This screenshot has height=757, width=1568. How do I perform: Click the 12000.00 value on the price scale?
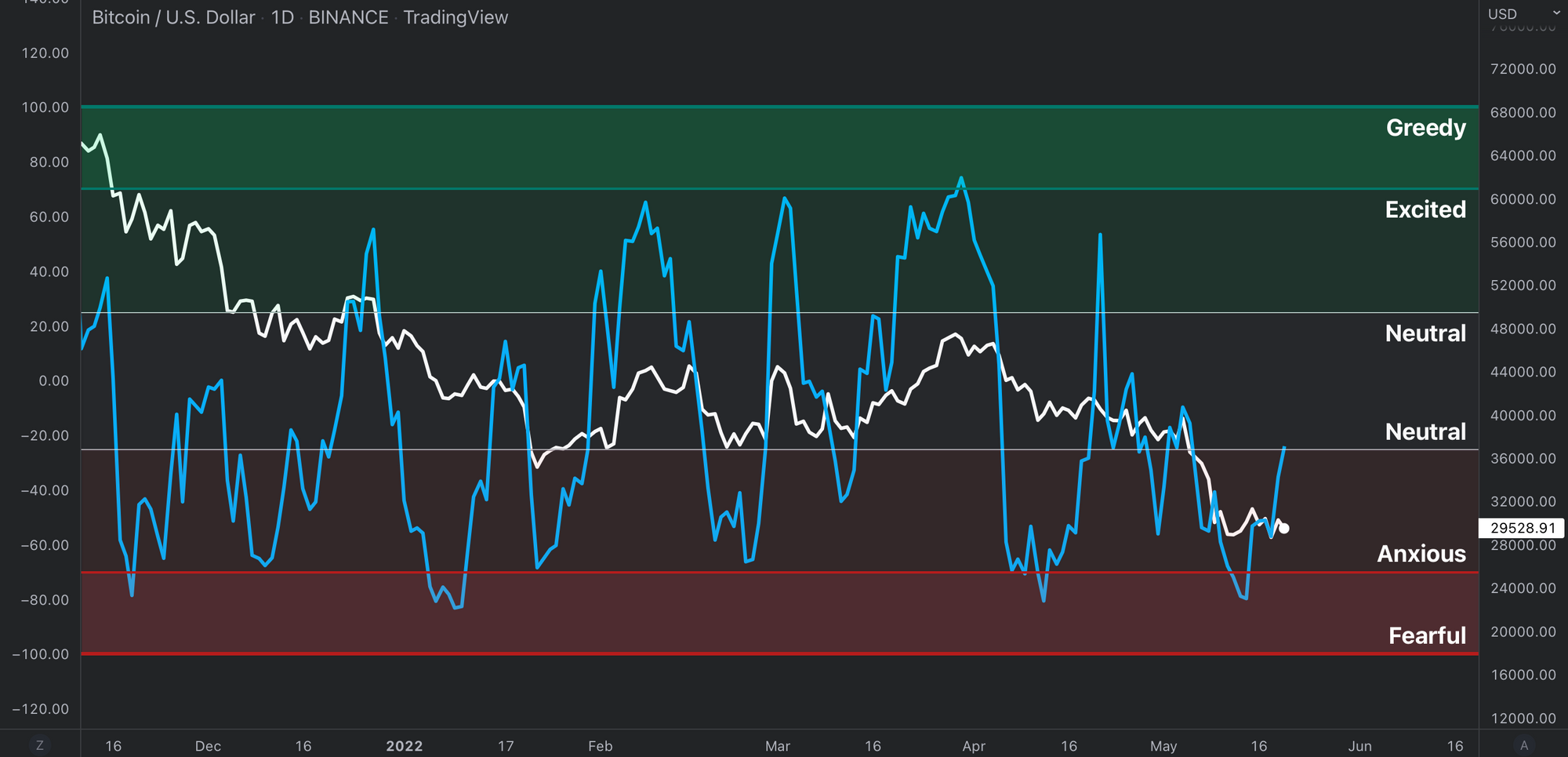[x=1523, y=719]
